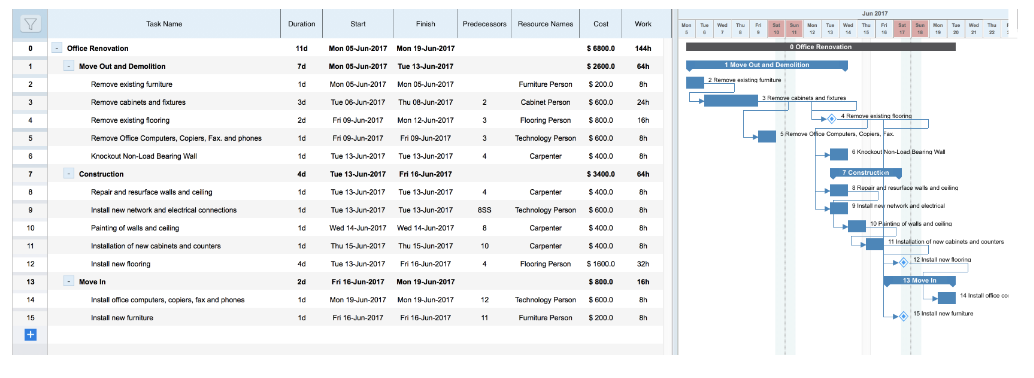Image resolution: width=1034 pixels, height=378 pixels.
Task: Select the Duration column header
Action: 301,24
